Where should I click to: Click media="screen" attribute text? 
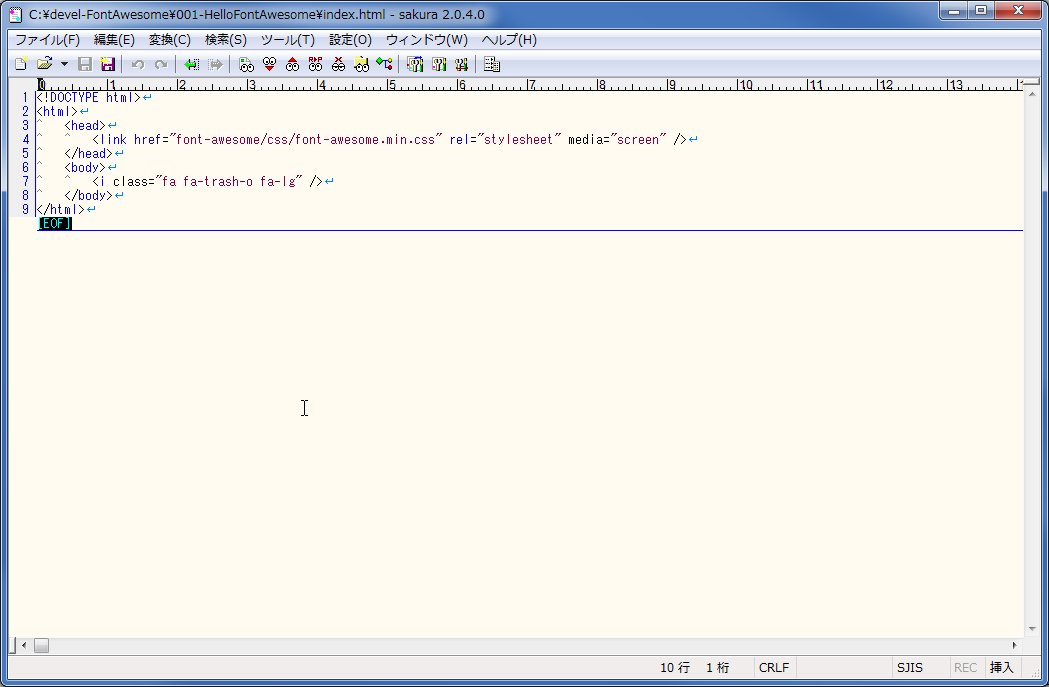[x=617, y=140]
